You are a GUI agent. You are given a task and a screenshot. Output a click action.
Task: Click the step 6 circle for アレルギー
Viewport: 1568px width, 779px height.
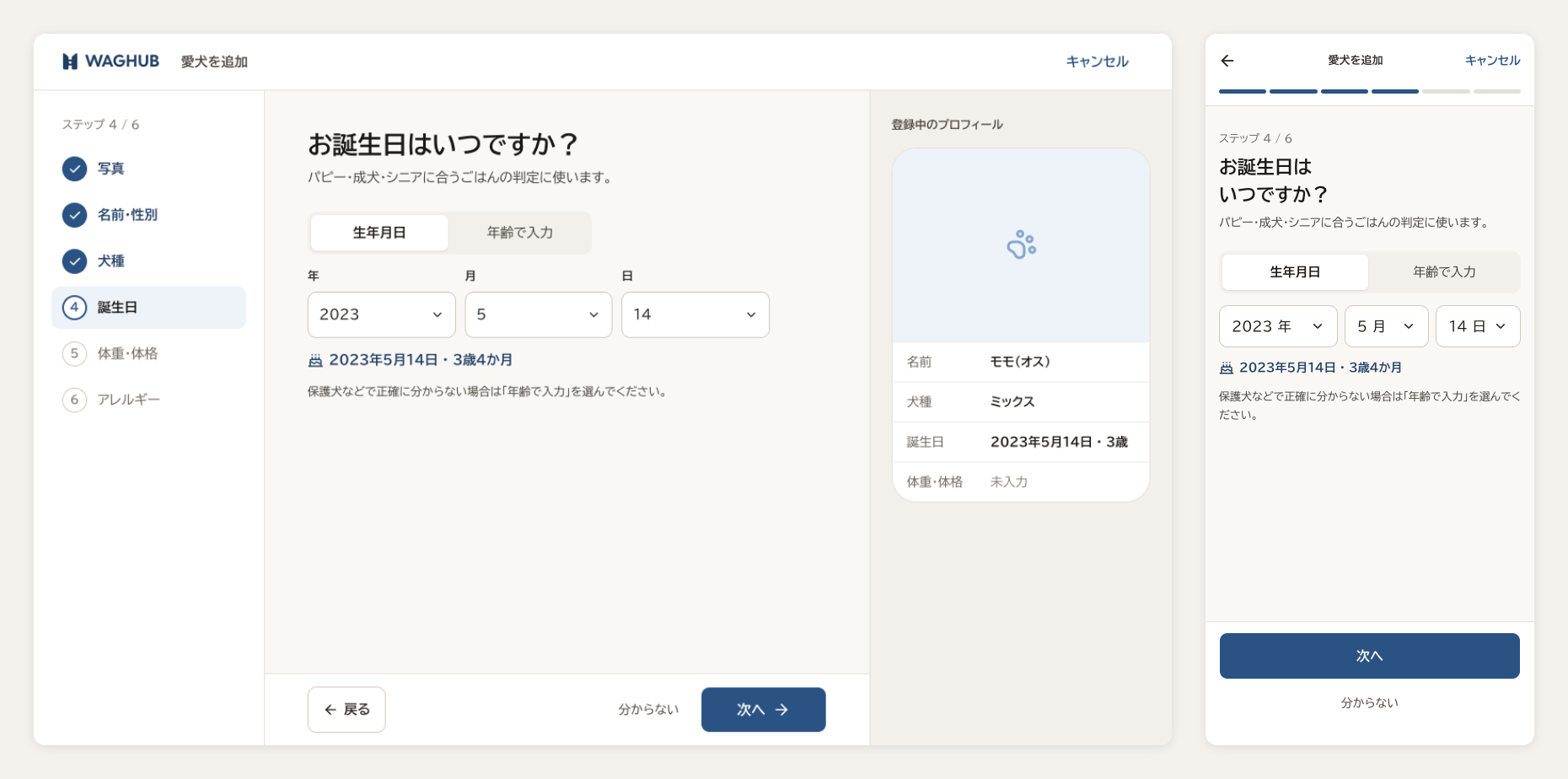click(74, 400)
